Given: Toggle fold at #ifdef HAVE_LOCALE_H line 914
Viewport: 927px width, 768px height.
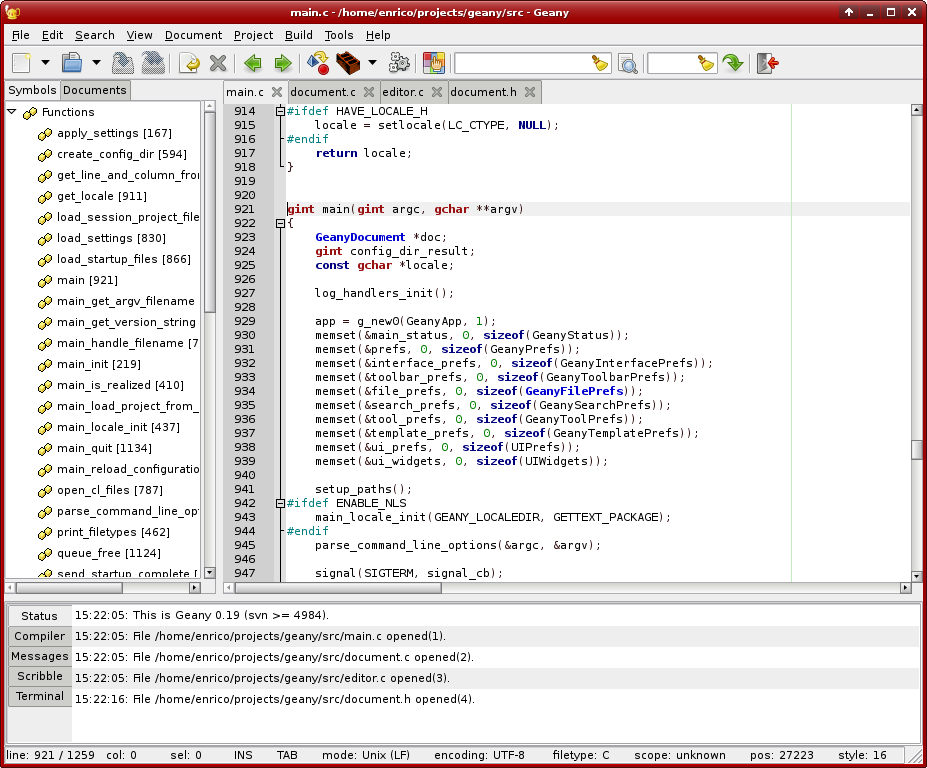Looking at the screenshot, I should click(x=281, y=111).
